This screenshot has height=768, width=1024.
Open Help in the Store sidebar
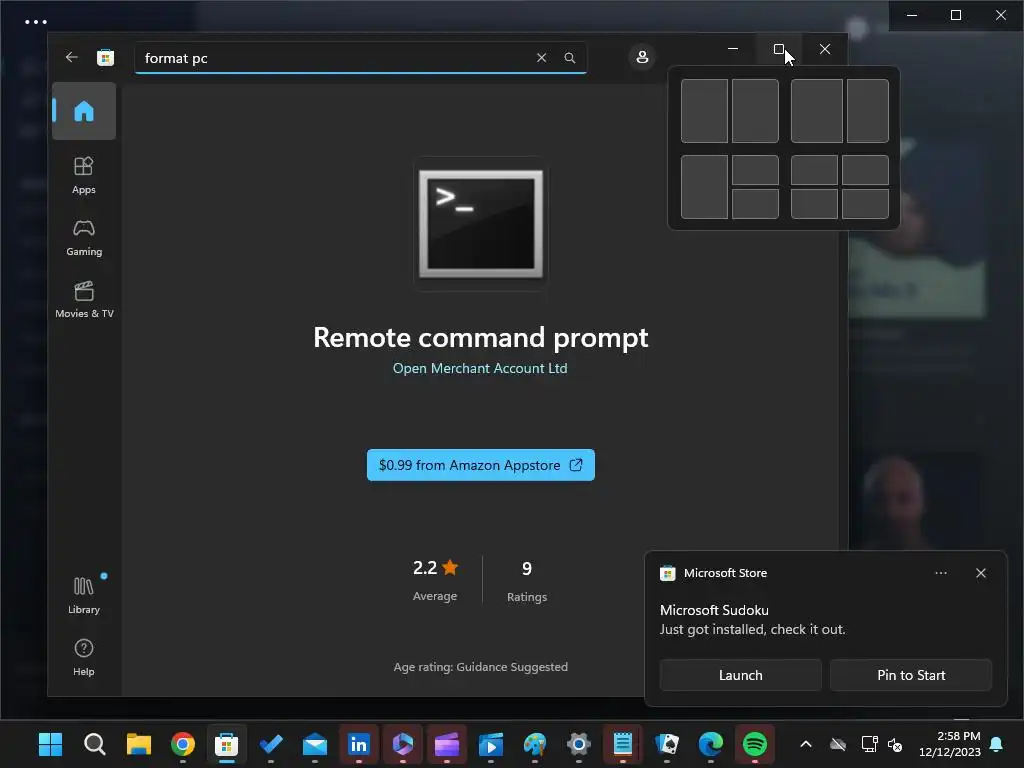tap(84, 657)
